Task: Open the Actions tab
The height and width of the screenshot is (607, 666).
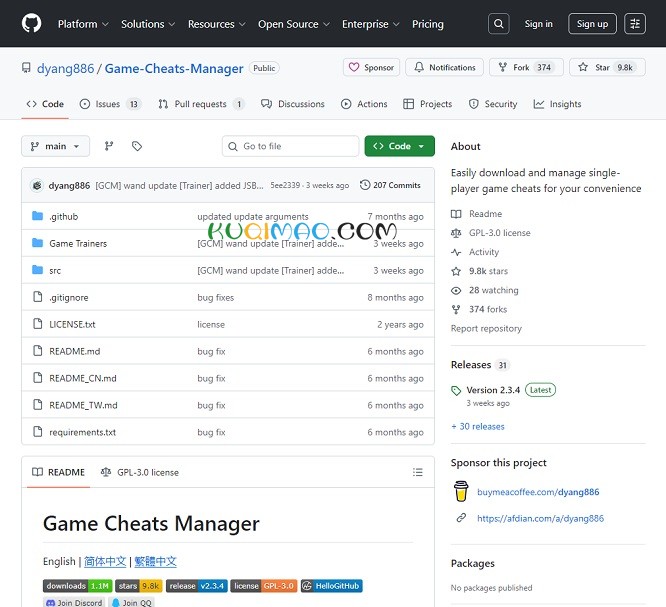Action: [364, 104]
